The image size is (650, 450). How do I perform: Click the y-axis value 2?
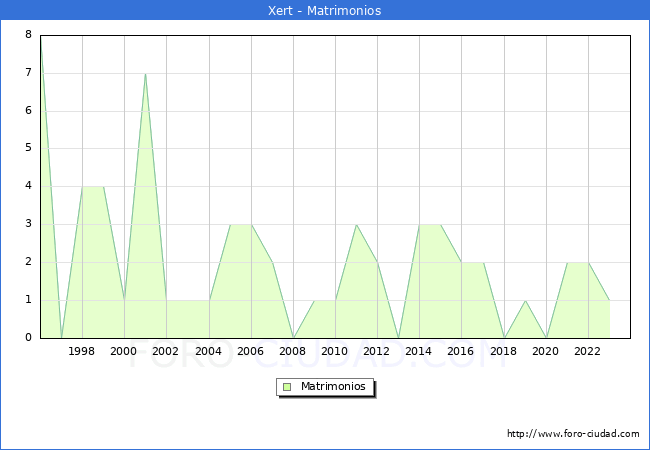28,261
